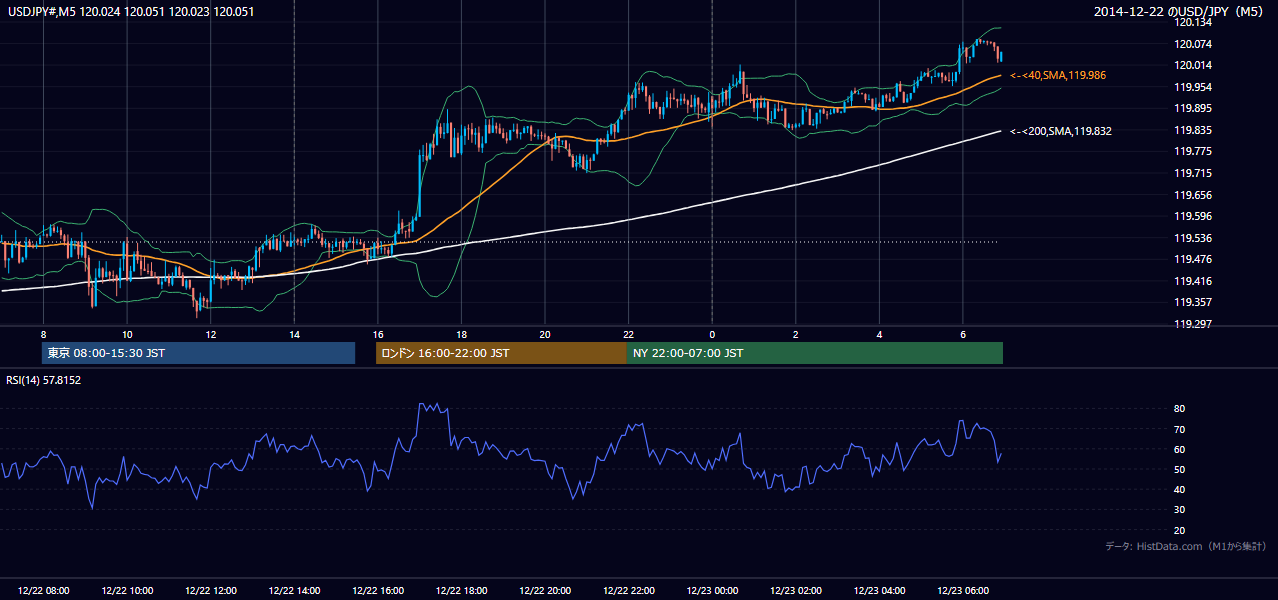This screenshot has height=600, width=1278.
Task: Click the 12/22 10:00 date label
Action: click(128, 591)
